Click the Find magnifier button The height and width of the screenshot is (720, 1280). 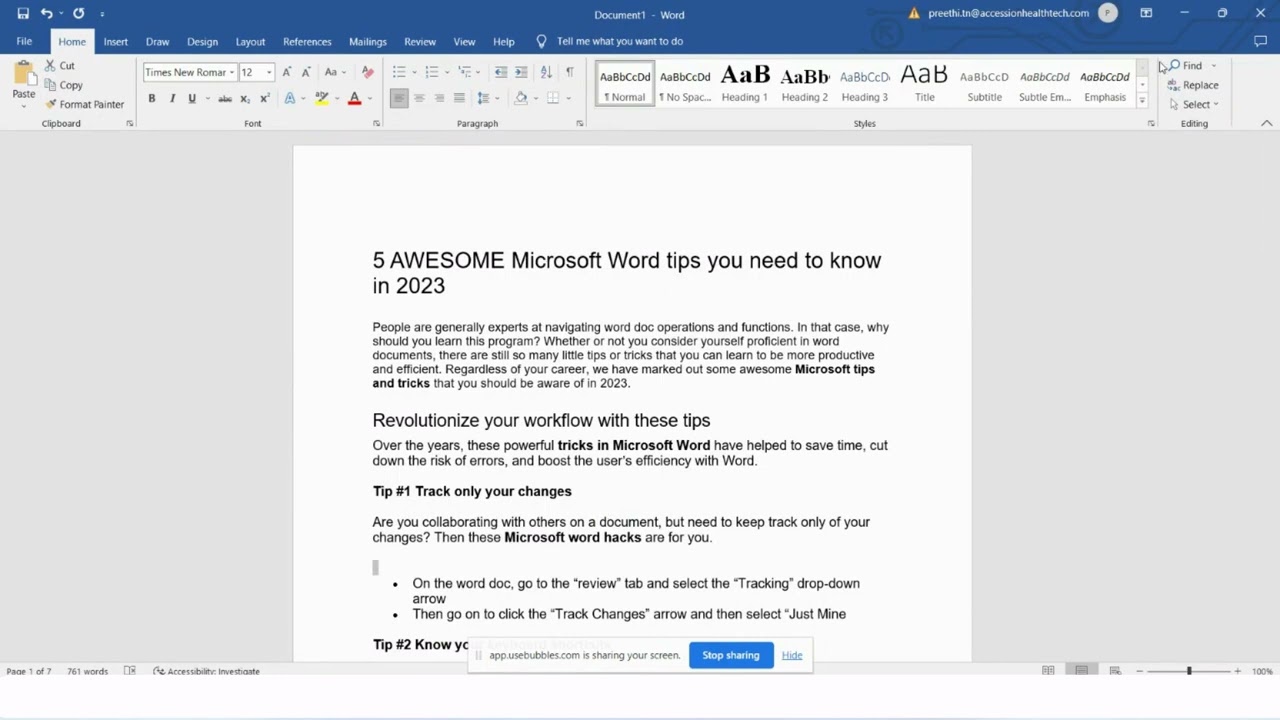tap(1186, 66)
